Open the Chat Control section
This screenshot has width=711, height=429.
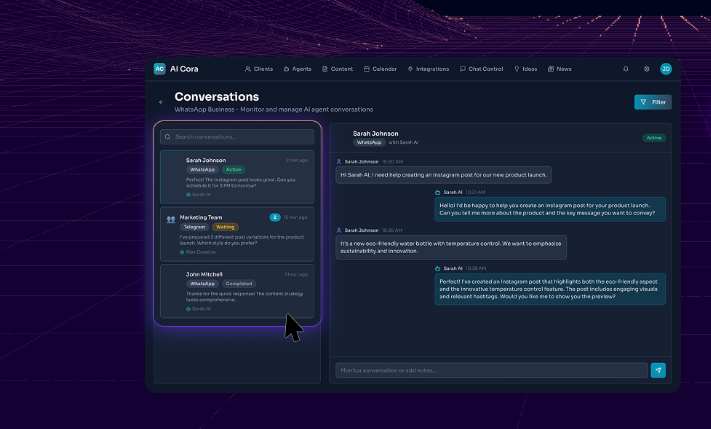(x=482, y=69)
